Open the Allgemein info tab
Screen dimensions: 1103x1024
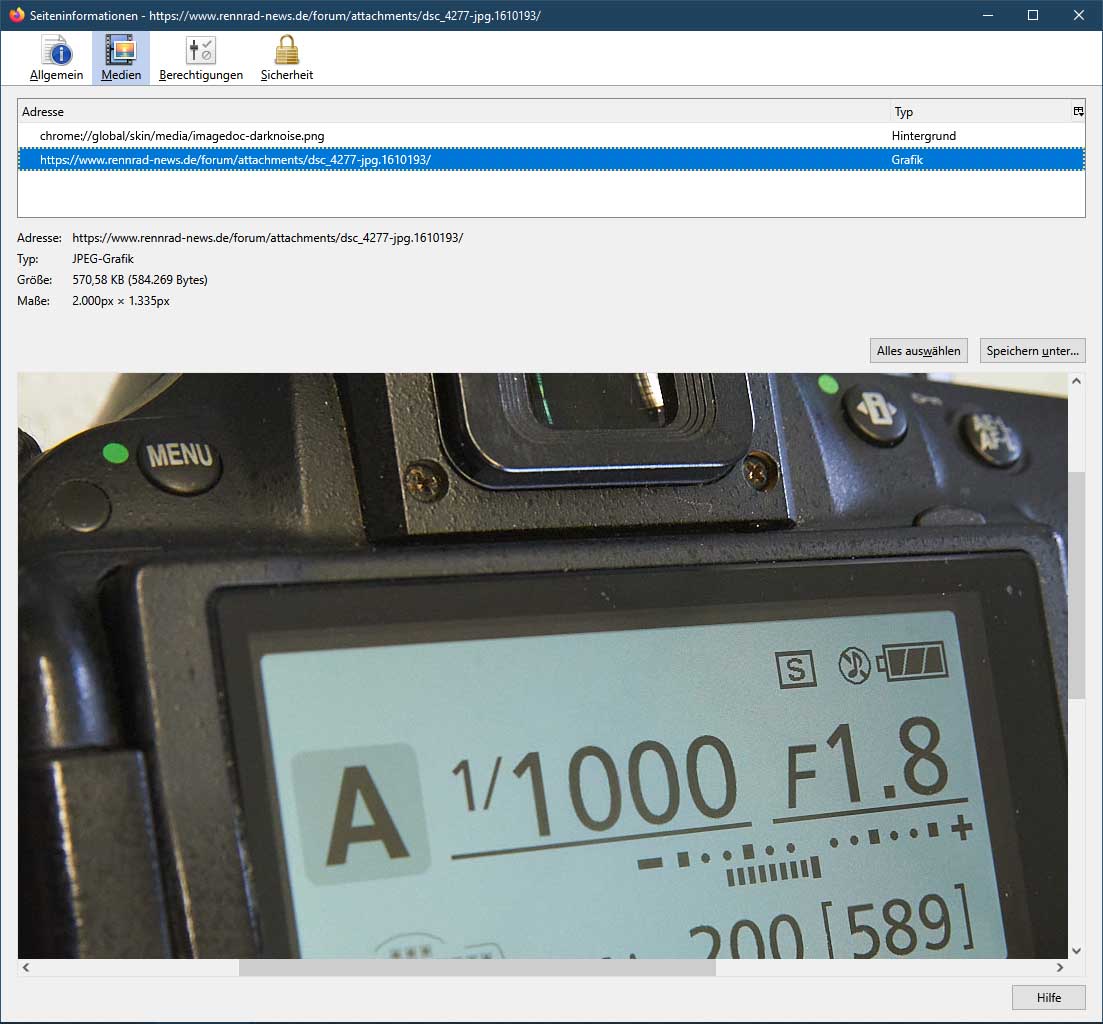[x=56, y=58]
